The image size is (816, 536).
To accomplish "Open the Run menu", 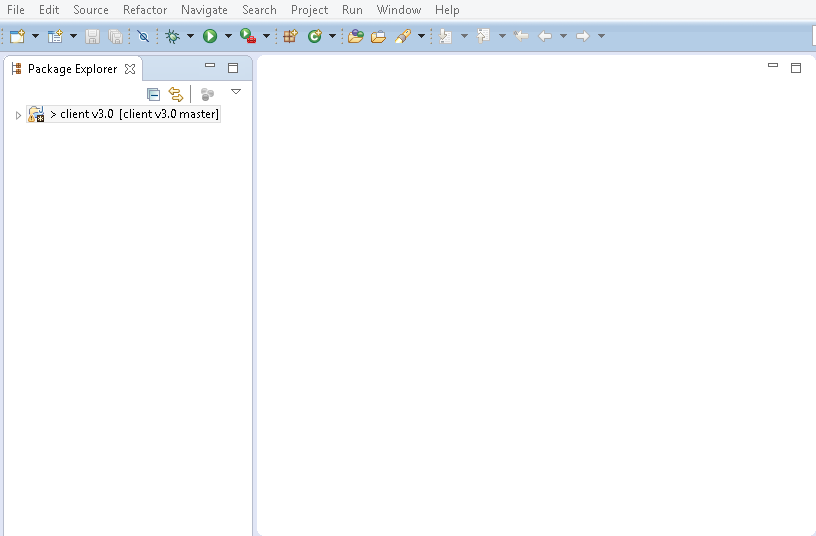I will [352, 10].
